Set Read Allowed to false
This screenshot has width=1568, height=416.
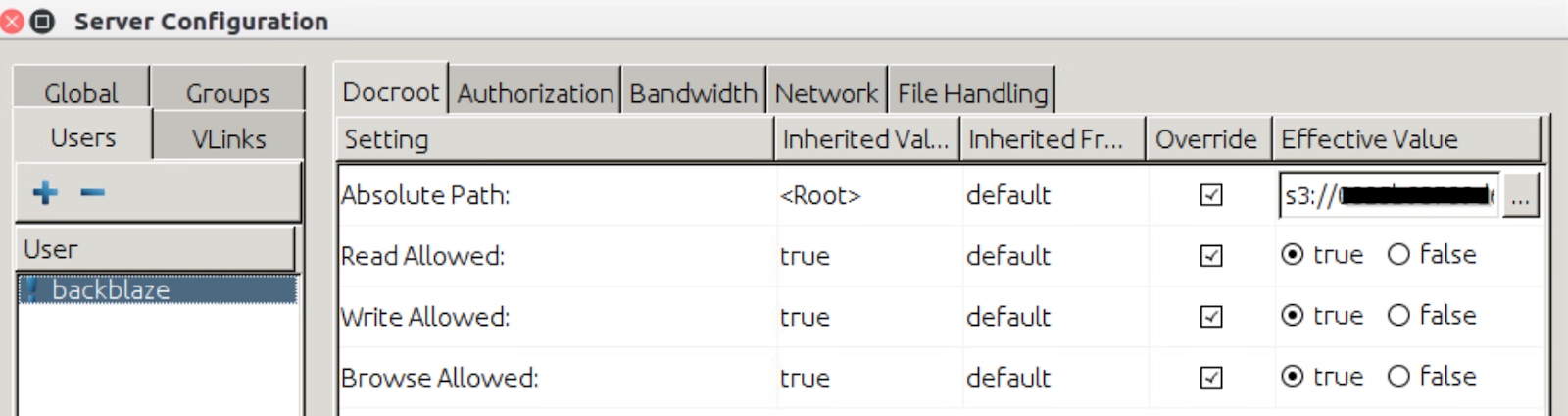click(x=1432, y=255)
